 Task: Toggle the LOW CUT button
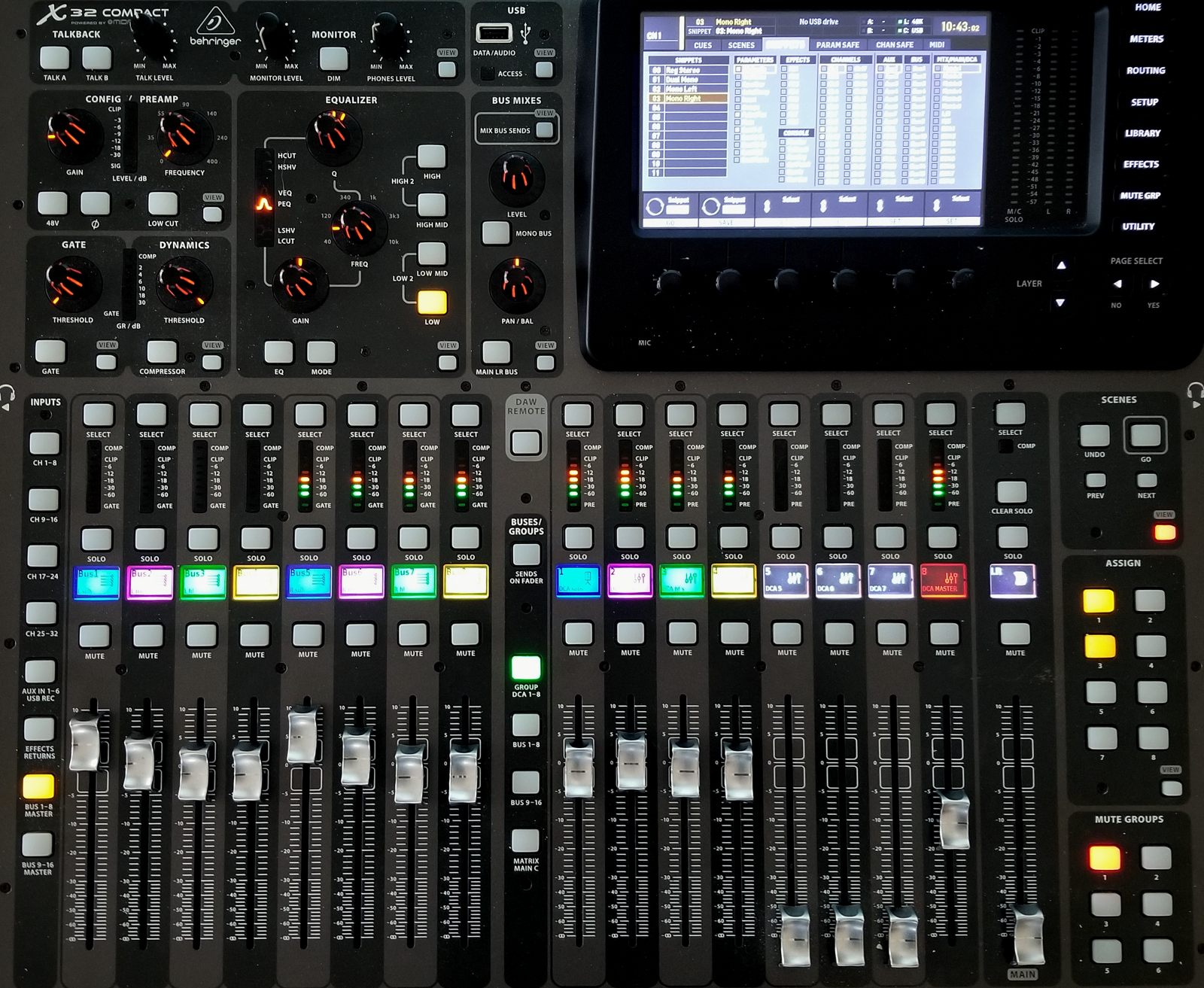tap(163, 204)
